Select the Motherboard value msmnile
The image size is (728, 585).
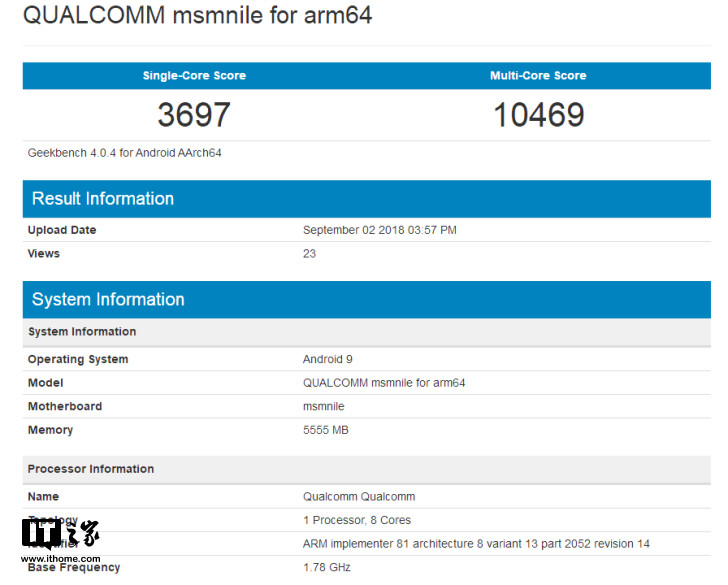[324, 406]
